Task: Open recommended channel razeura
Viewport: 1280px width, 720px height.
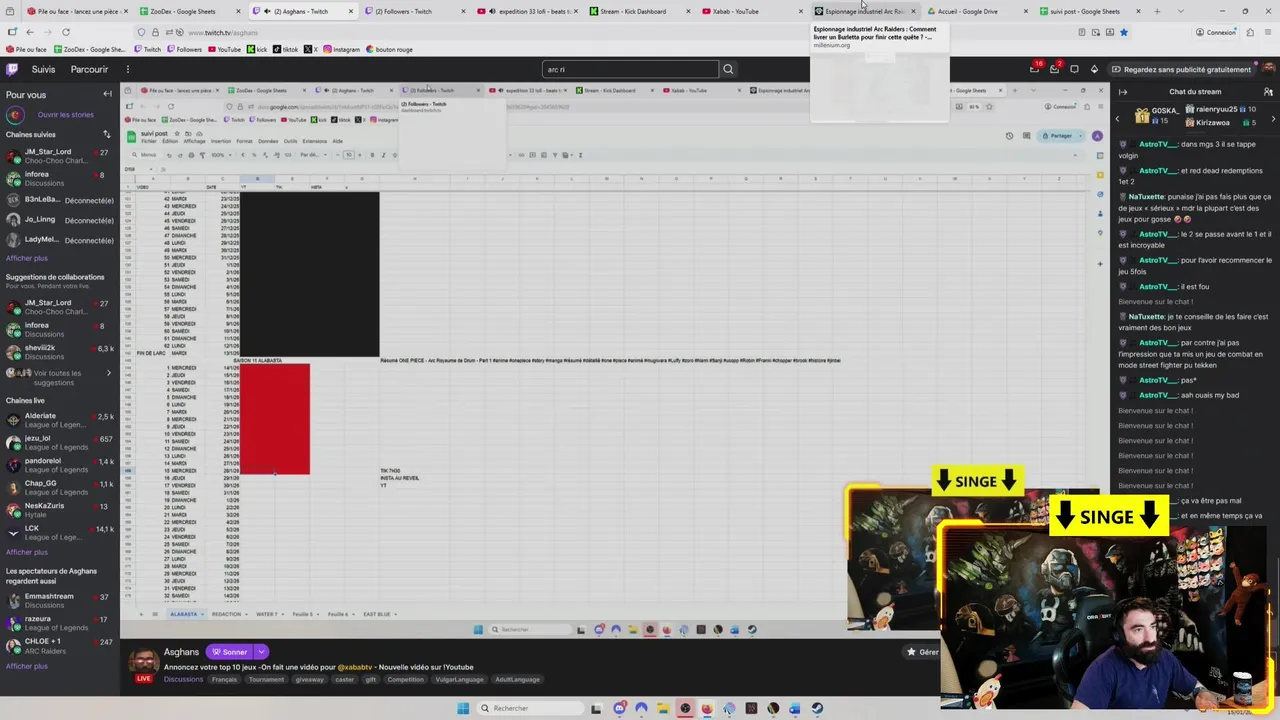Action: click(60, 623)
